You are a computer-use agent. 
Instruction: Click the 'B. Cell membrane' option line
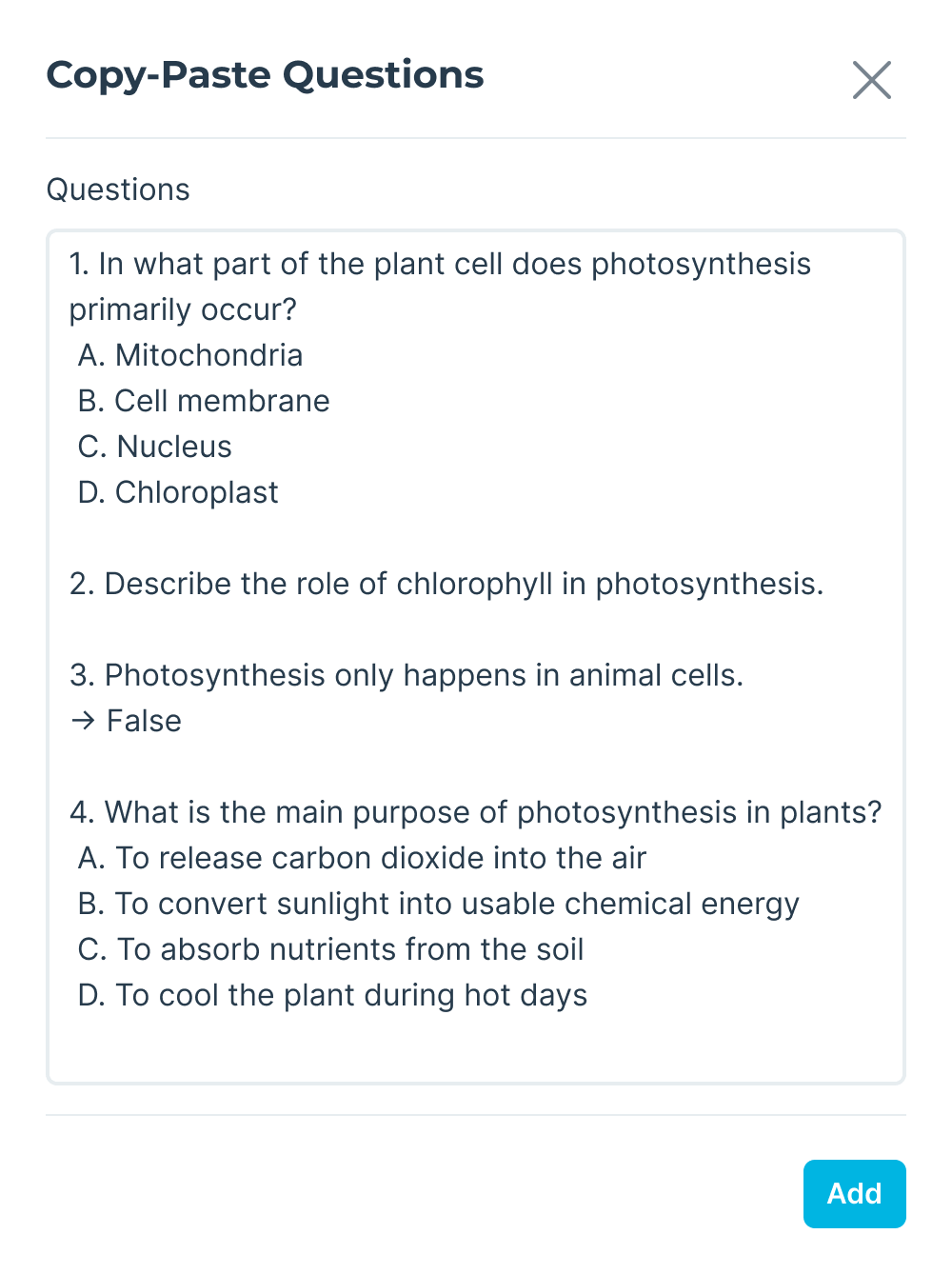(204, 401)
